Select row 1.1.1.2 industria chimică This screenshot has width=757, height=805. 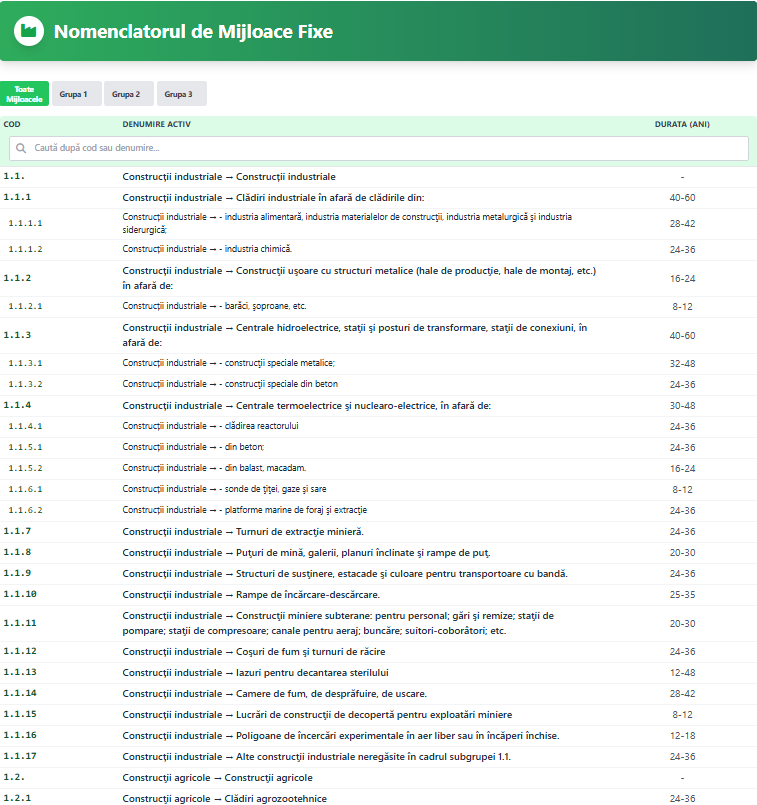(x=207, y=249)
